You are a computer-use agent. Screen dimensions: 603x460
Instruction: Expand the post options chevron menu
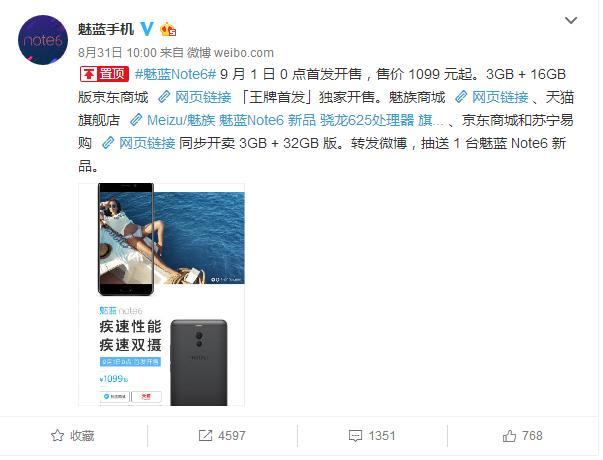(571, 20)
